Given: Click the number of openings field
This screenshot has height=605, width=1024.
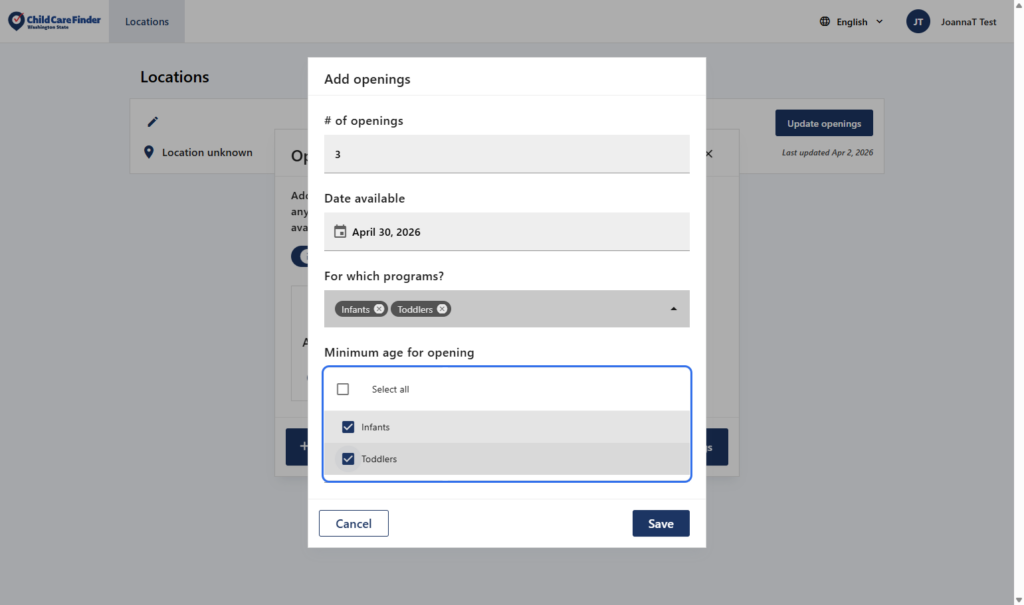Looking at the screenshot, I should [x=506, y=154].
